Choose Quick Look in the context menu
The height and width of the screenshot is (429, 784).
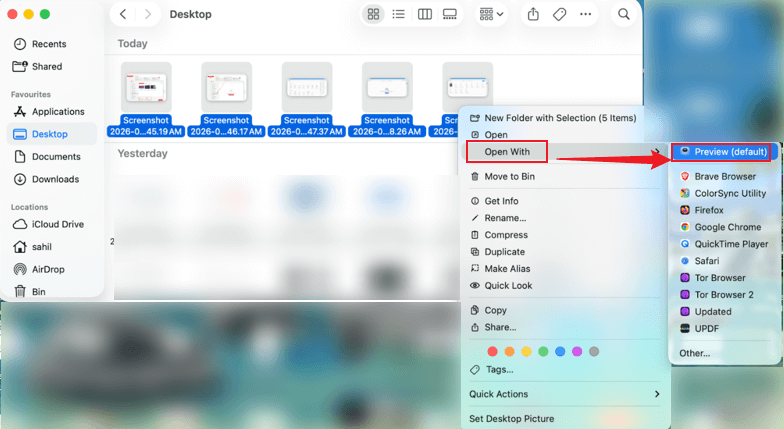(x=508, y=286)
